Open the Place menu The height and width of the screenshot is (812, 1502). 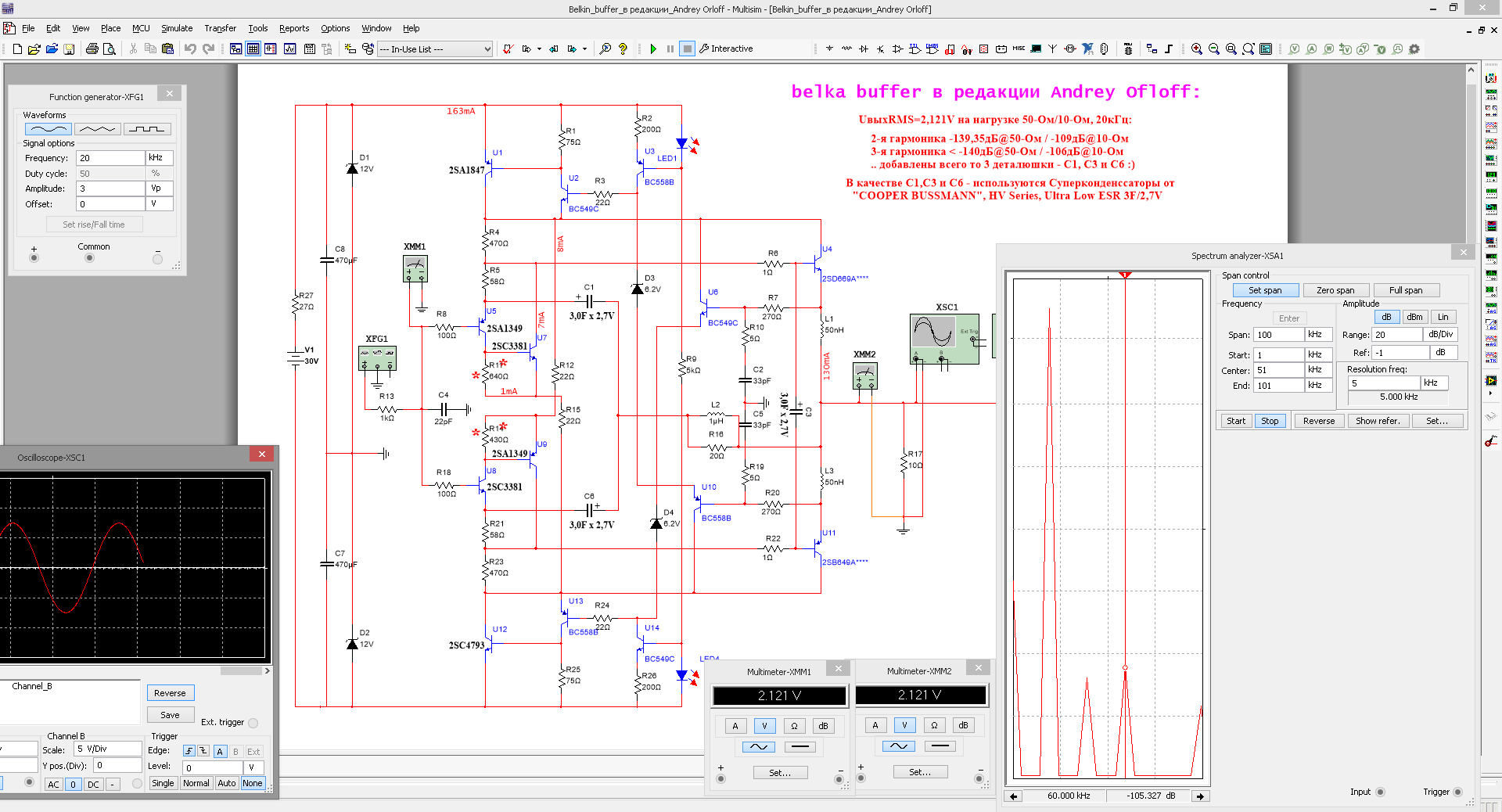110,28
